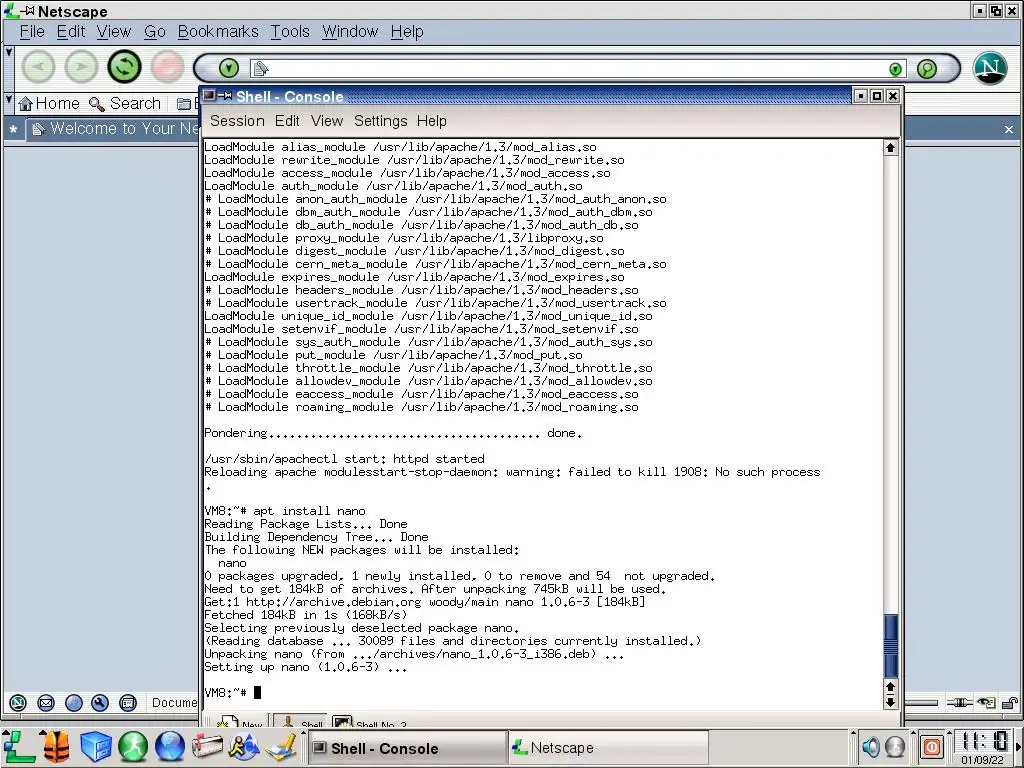
Task: Reload the page with green Reload button
Action: click(124, 67)
